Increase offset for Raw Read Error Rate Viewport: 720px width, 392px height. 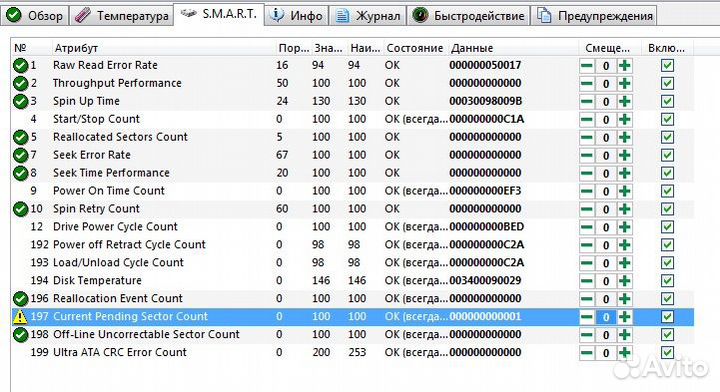tap(624, 66)
